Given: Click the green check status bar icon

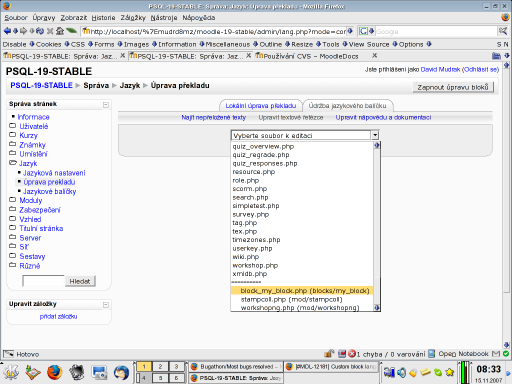Looking at the screenshot, I should pos(506,354).
